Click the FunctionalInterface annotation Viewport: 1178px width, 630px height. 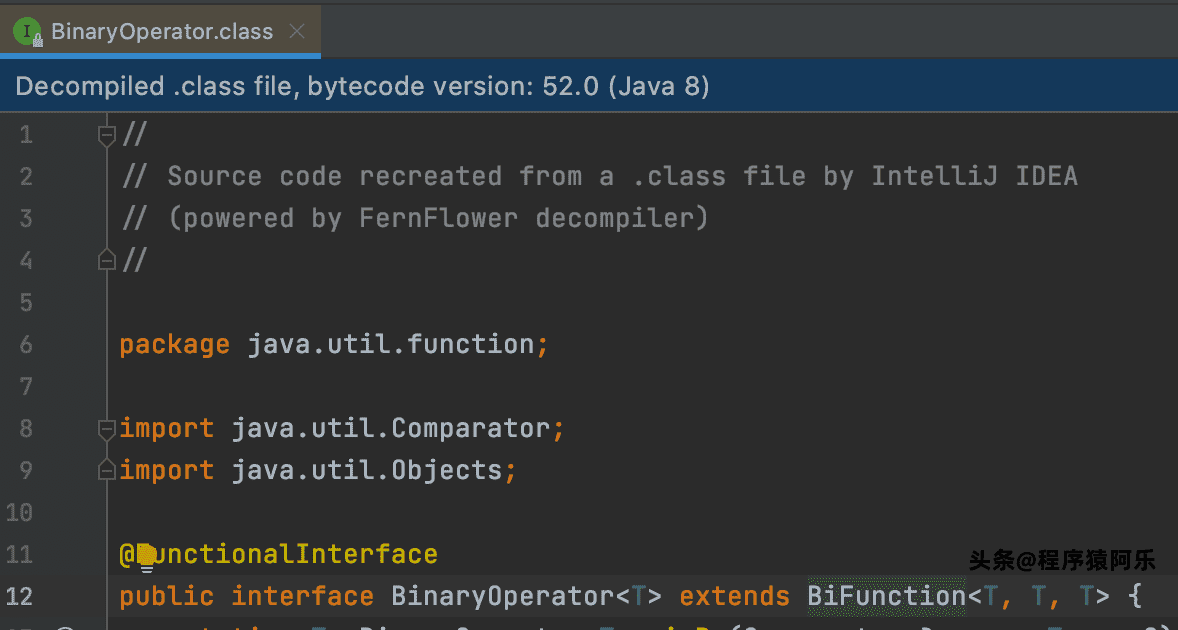pyautogui.click(x=279, y=554)
